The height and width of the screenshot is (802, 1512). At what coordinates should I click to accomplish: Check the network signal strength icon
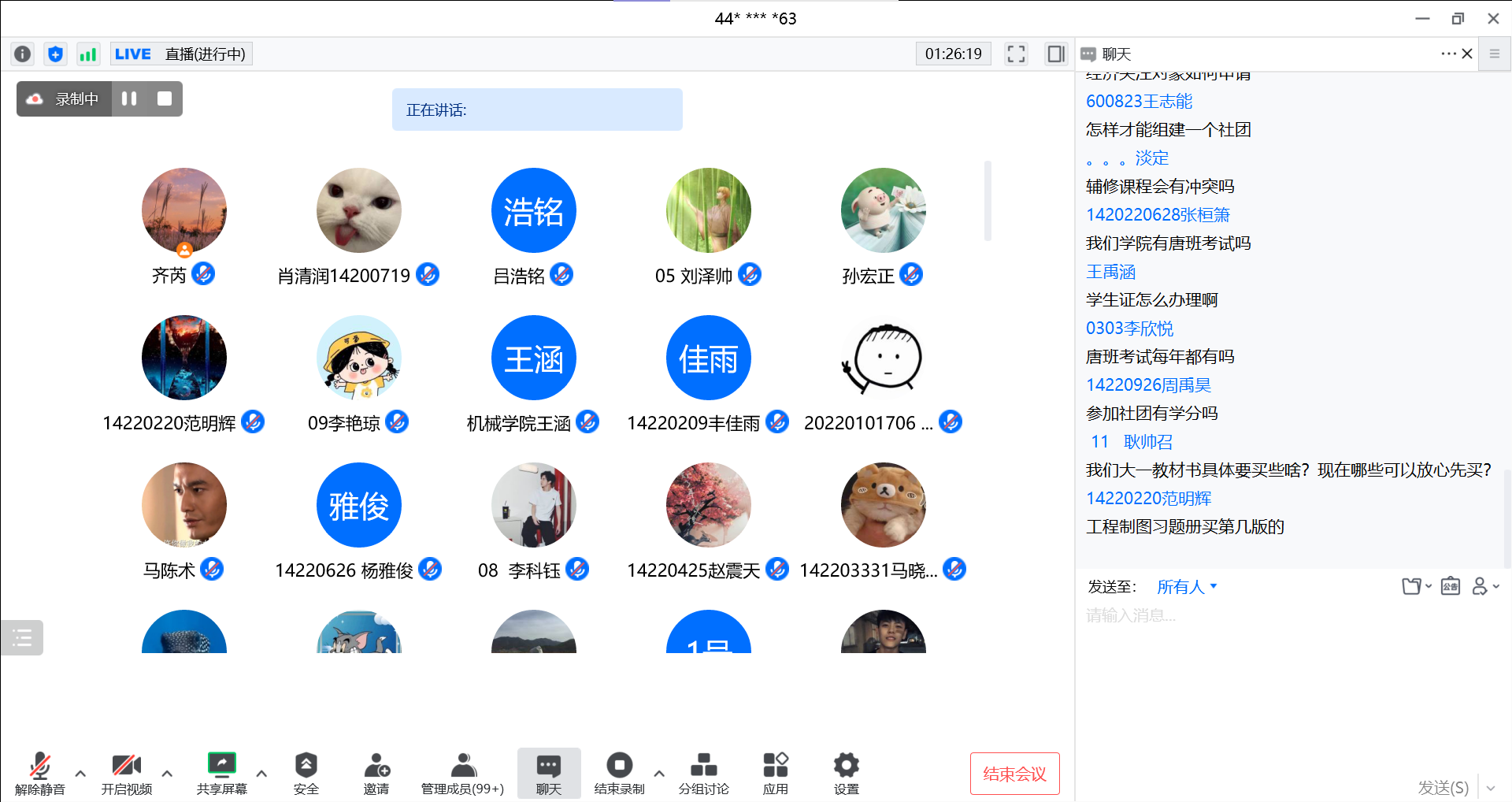click(87, 54)
